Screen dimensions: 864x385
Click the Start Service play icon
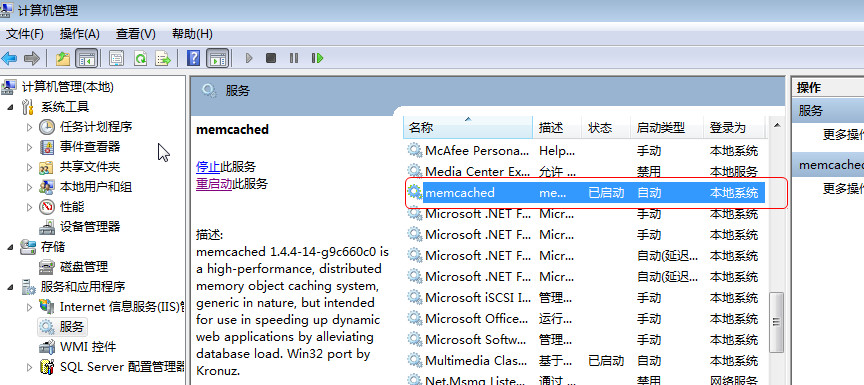pyautogui.click(x=249, y=58)
